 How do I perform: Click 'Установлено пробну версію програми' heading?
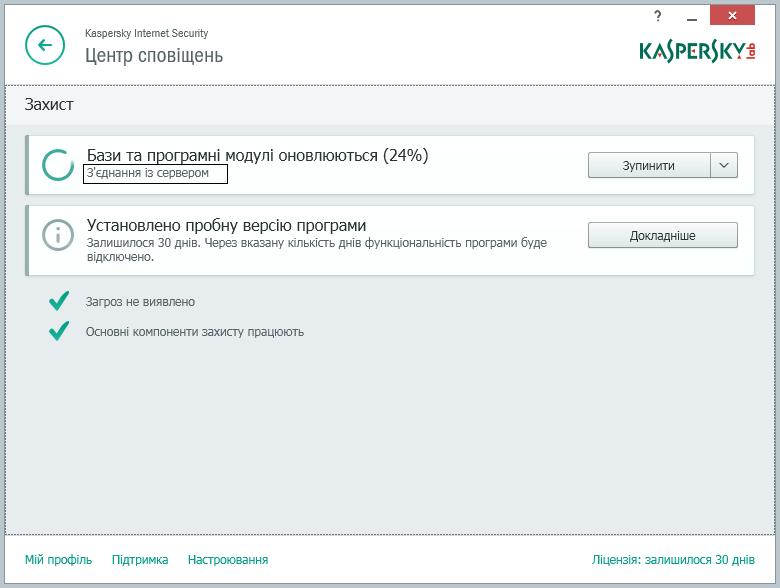(226, 225)
